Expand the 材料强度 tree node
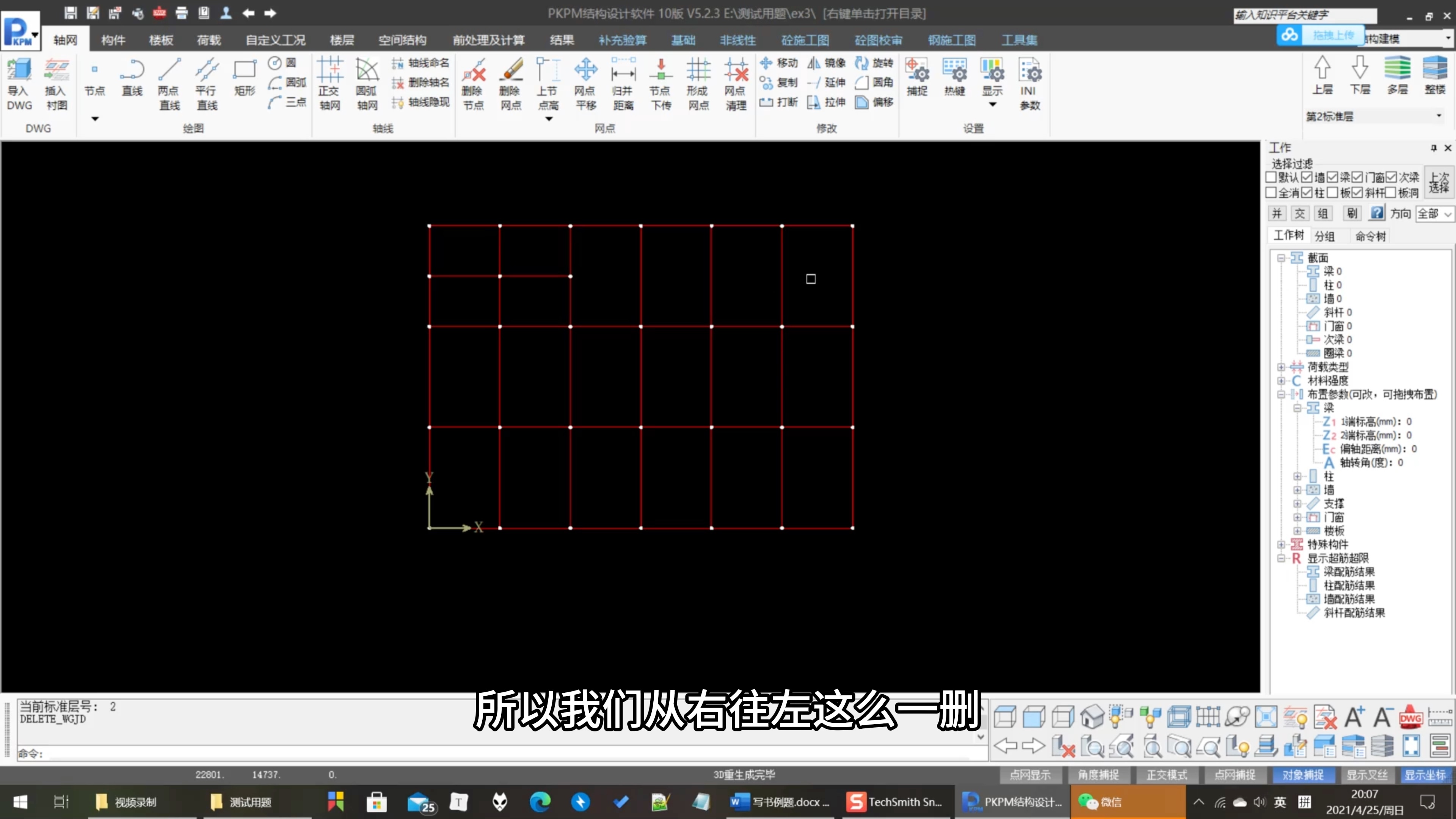The height and width of the screenshot is (819, 1456). click(x=1281, y=381)
